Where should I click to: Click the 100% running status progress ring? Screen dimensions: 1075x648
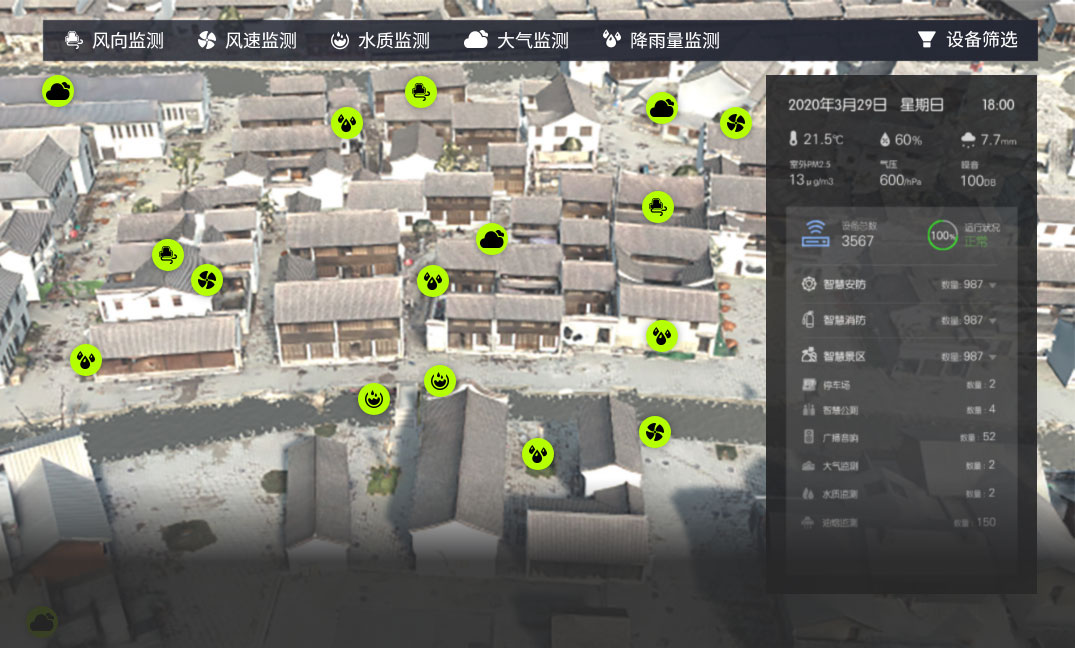pyautogui.click(x=942, y=235)
